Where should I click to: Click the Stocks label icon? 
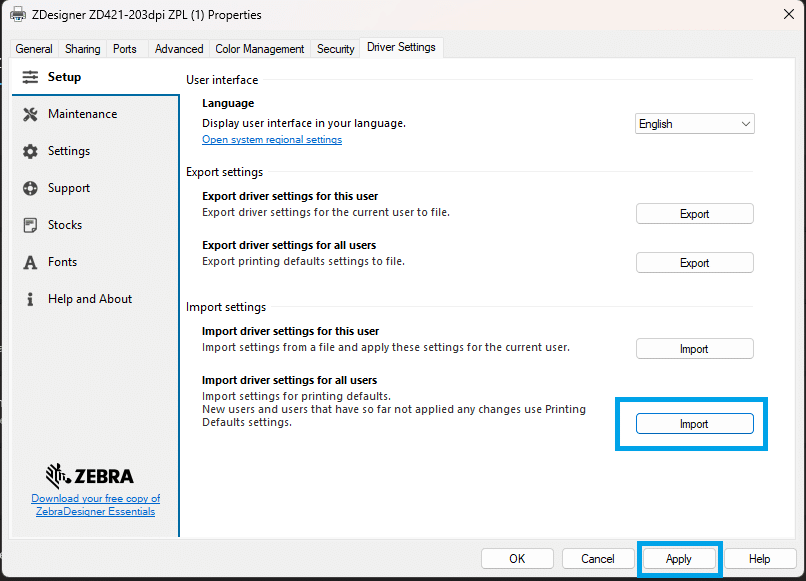click(x=30, y=225)
